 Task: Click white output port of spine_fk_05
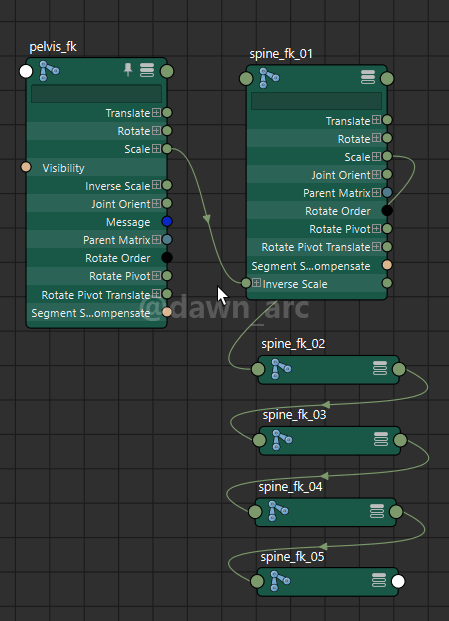(398, 581)
